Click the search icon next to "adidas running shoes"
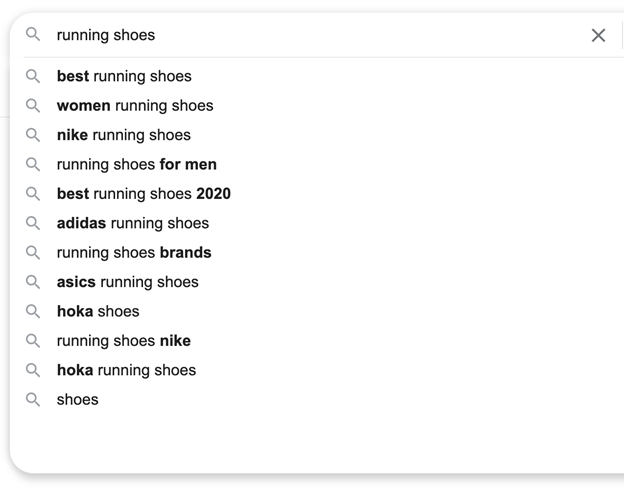 tap(33, 223)
